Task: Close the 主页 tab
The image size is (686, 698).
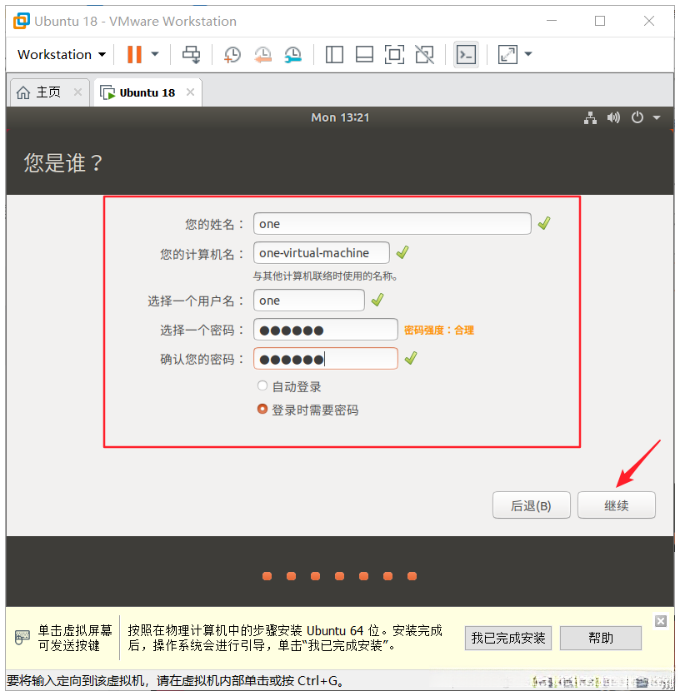Action: pos(78,92)
